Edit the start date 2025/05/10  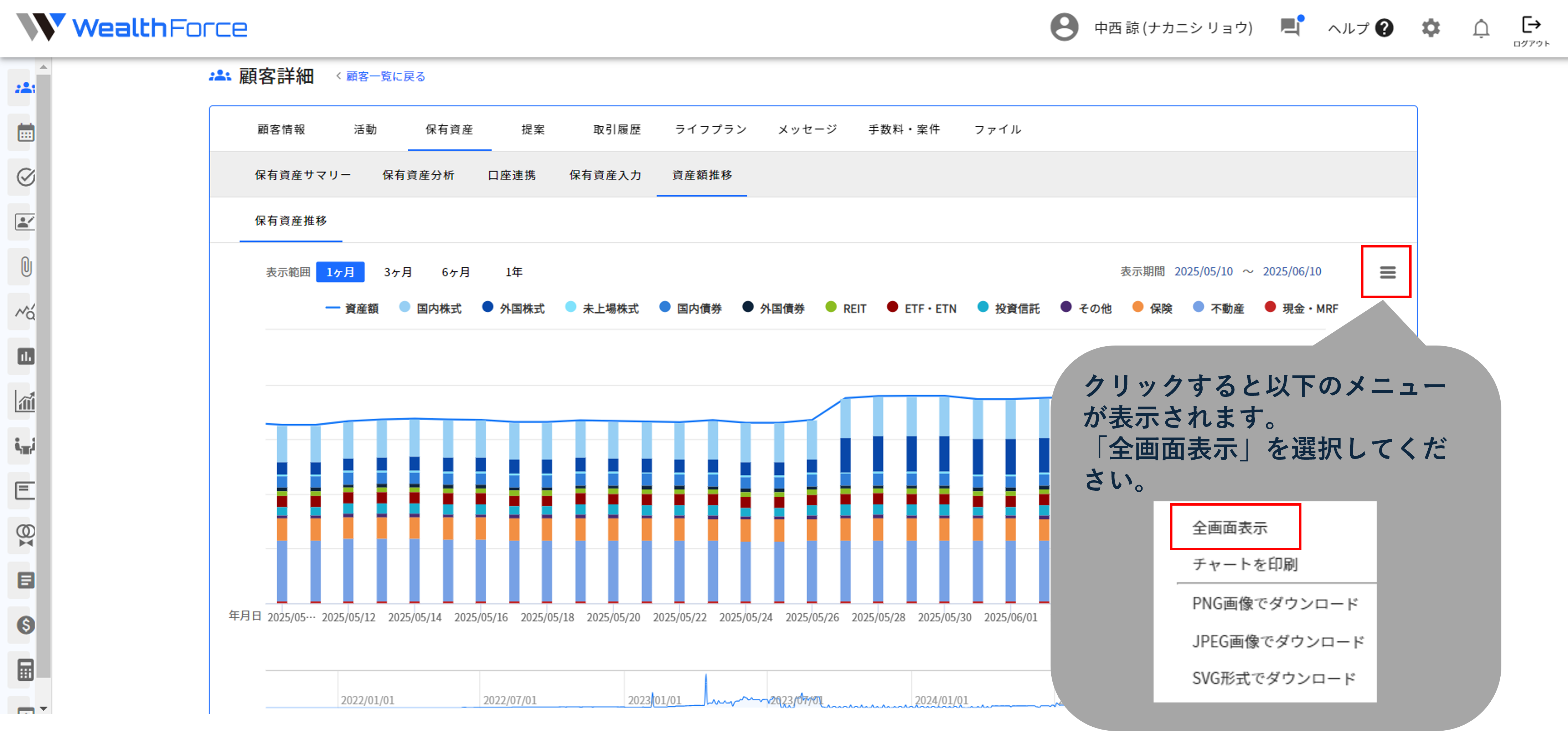point(1203,272)
